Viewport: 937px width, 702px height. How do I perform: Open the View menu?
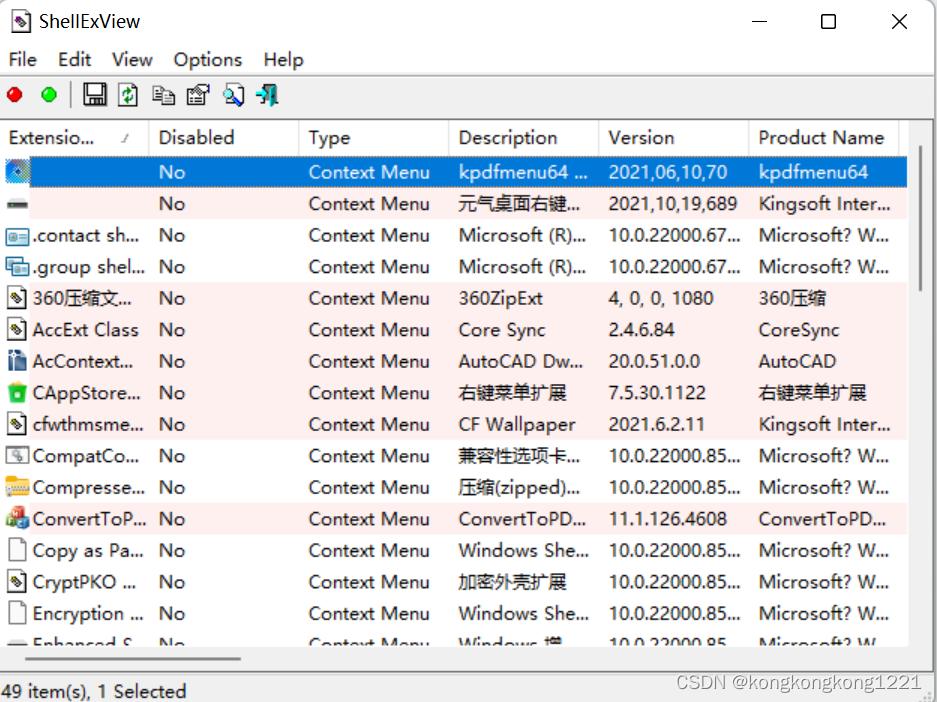(132, 60)
